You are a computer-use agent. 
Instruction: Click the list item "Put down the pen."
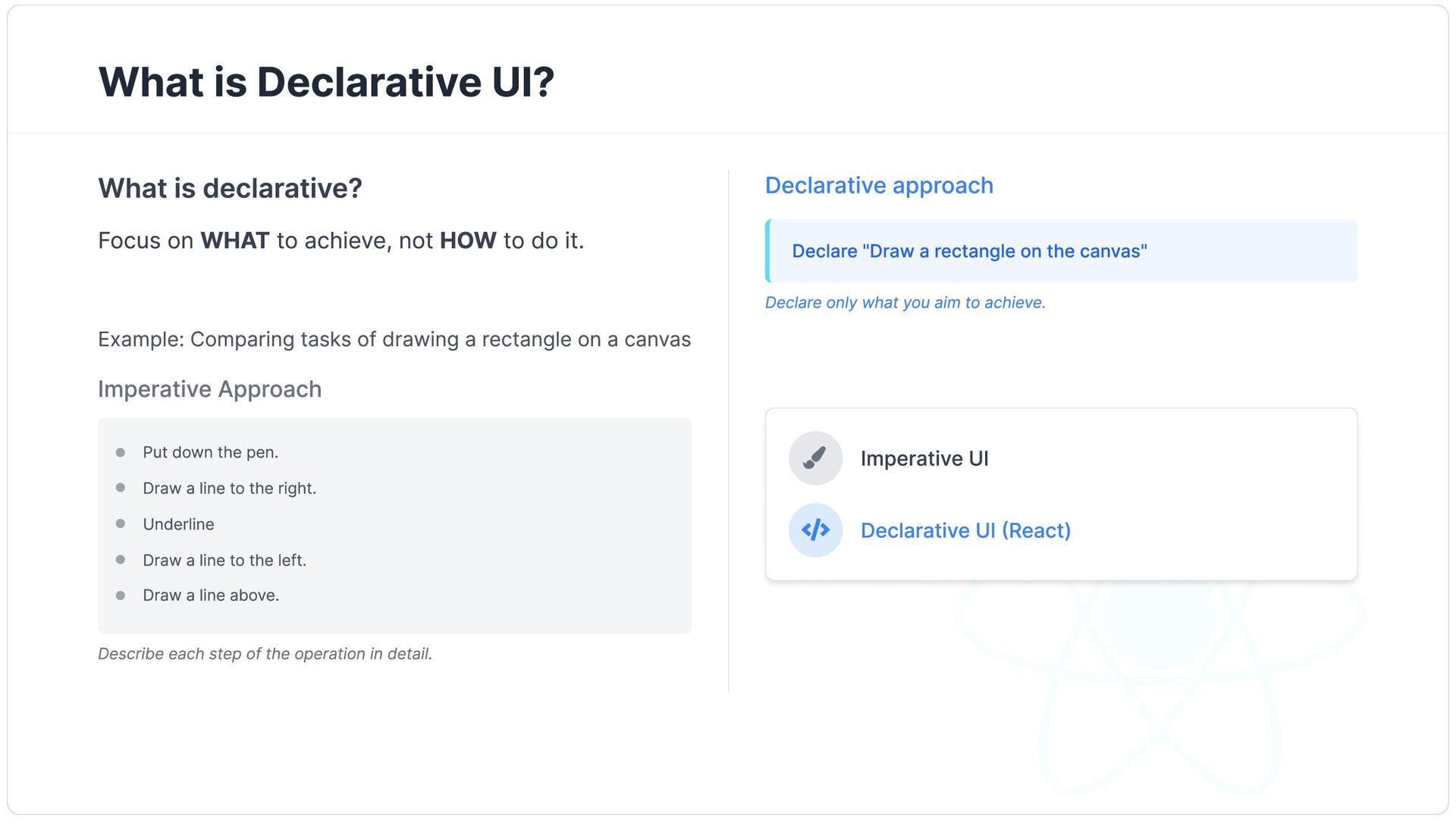210,453
